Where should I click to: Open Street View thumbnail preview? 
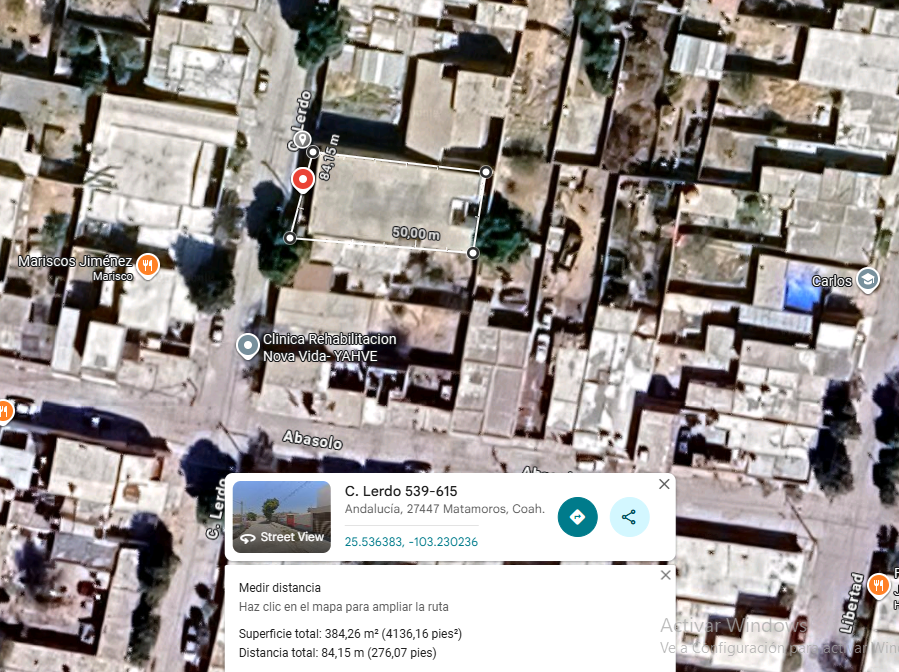[282, 517]
